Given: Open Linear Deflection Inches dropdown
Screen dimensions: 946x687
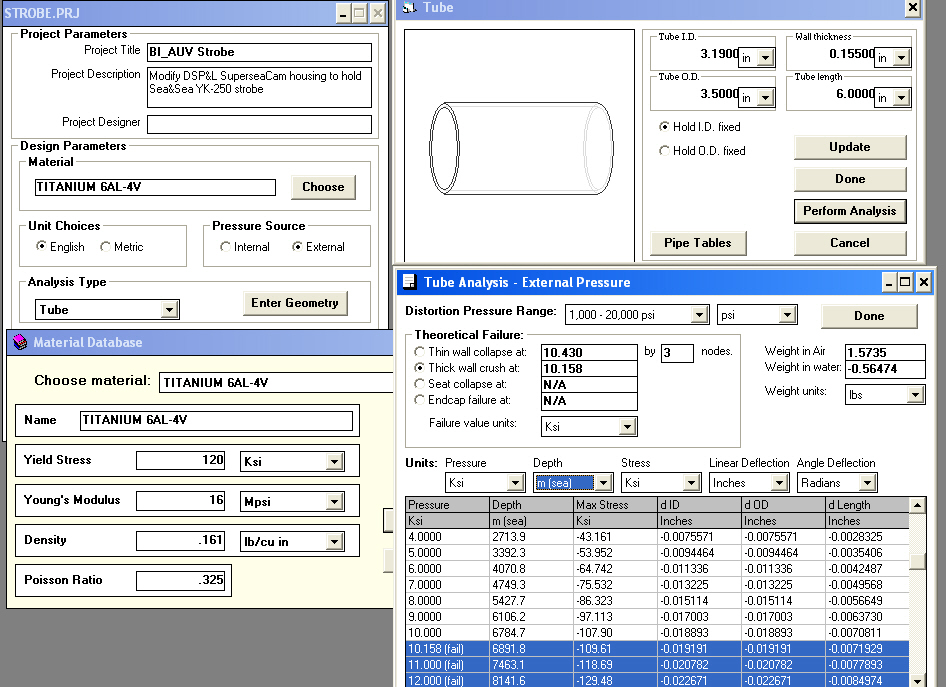Looking at the screenshot, I should coord(779,483).
